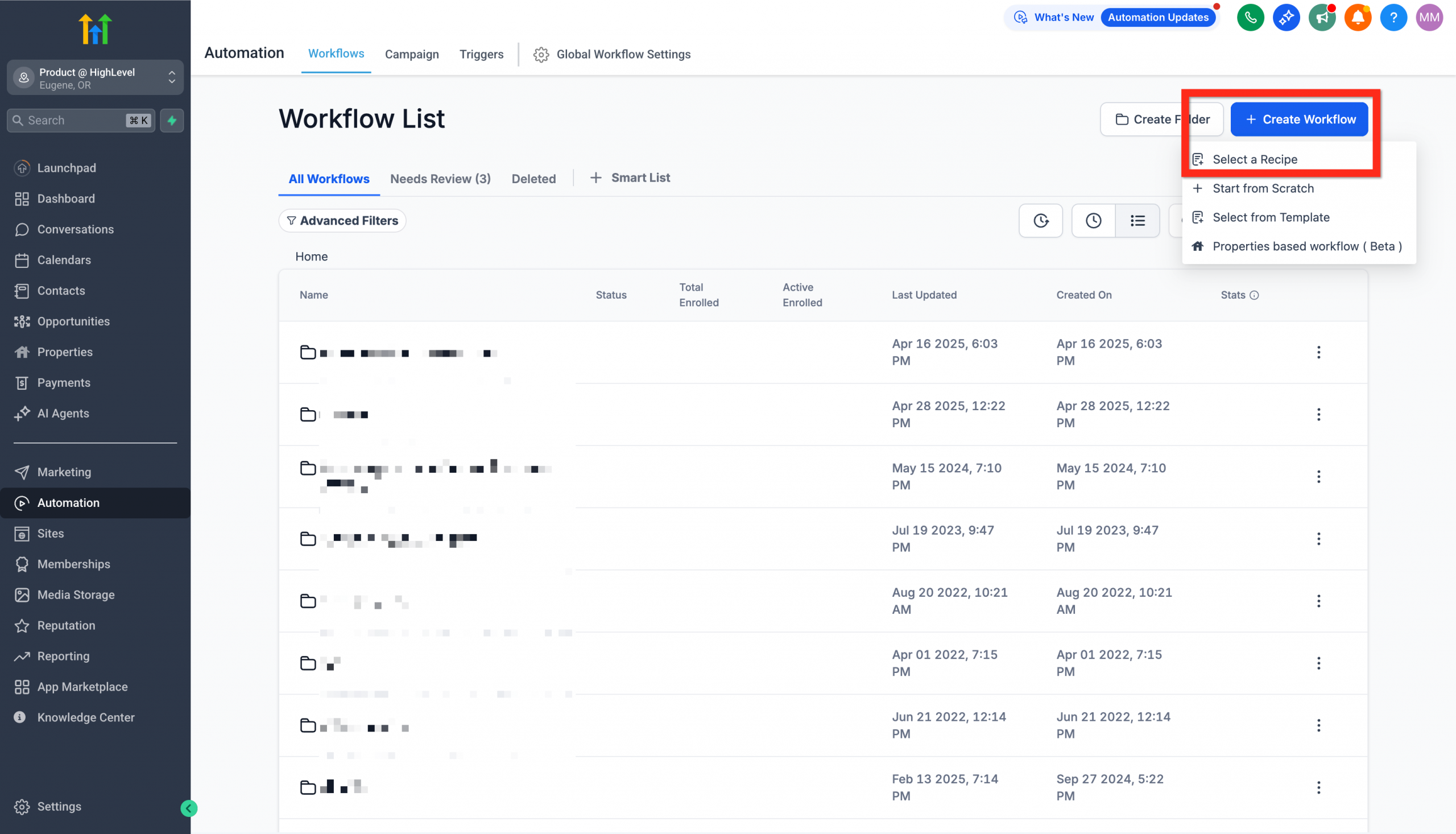The image size is (1456, 834).
Task: Open the megaphone announcements icon
Action: pos(1322,17)
